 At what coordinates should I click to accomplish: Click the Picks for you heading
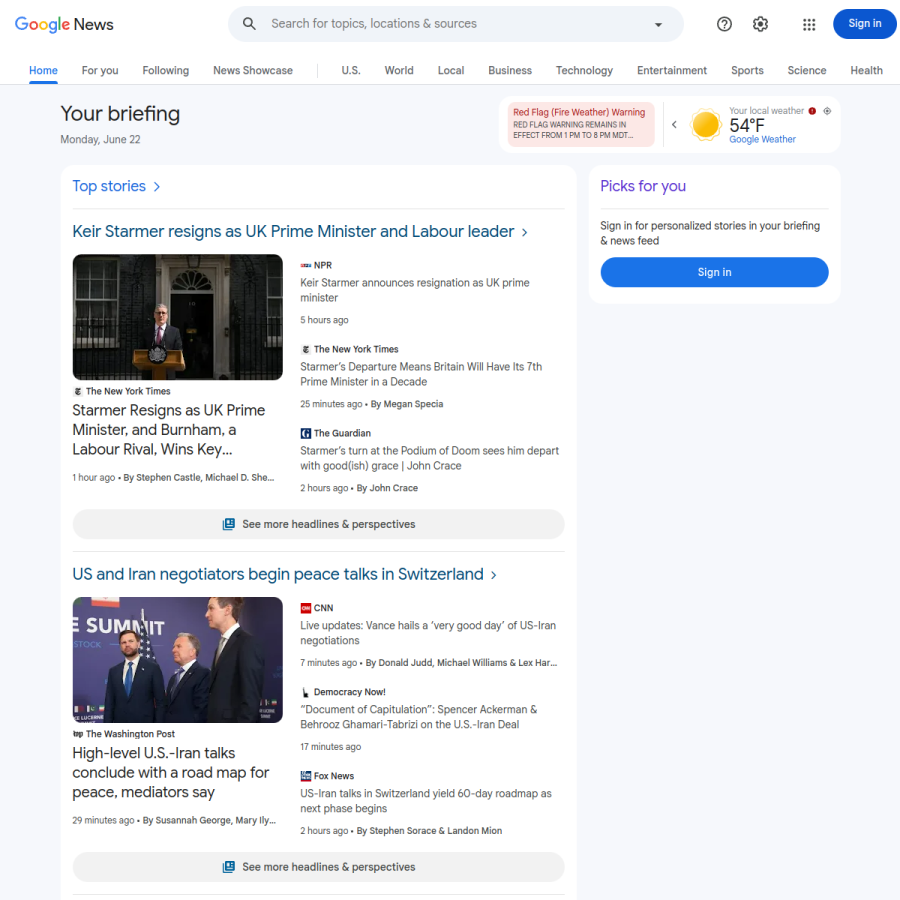click(x=643, y=187)
